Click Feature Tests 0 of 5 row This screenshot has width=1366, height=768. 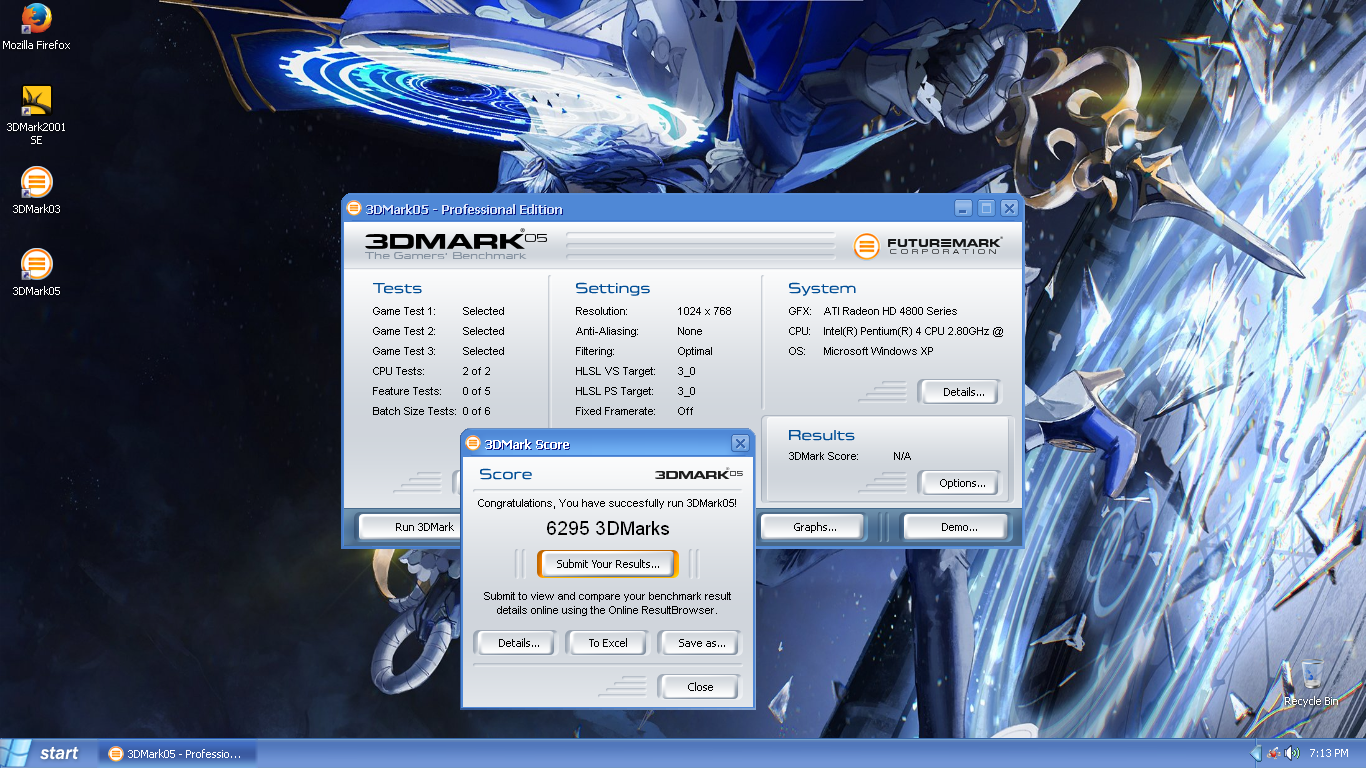click(432, 391)
